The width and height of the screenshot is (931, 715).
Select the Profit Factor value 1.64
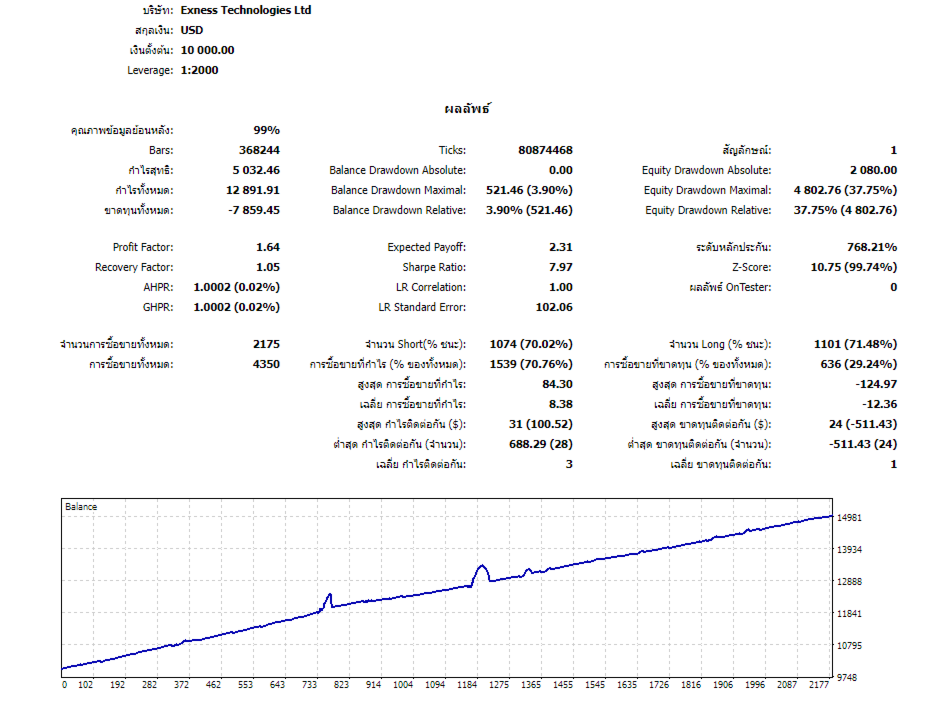click(268, 247)
